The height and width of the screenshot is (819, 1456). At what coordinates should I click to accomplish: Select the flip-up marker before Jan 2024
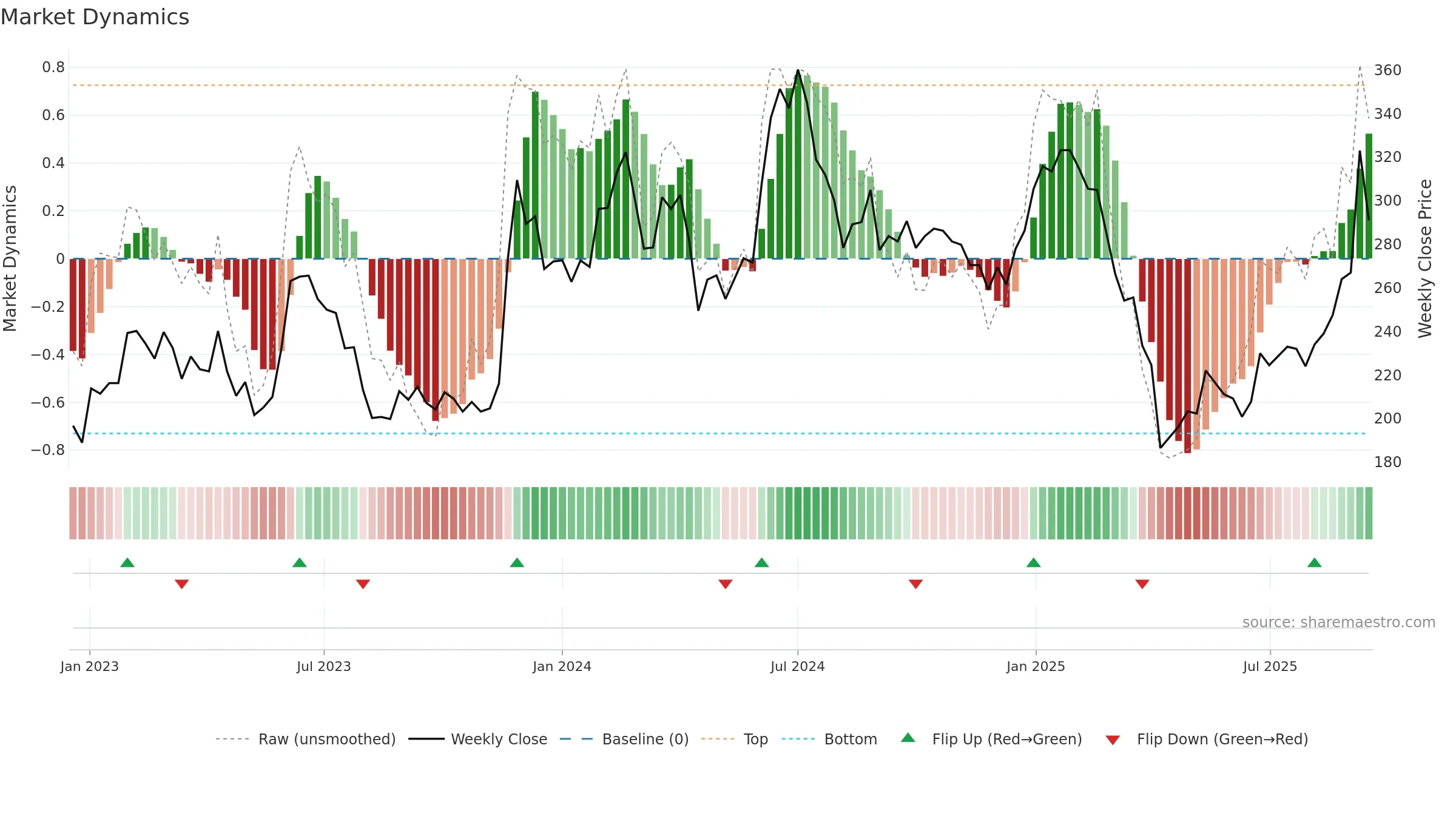coord(517,562)
